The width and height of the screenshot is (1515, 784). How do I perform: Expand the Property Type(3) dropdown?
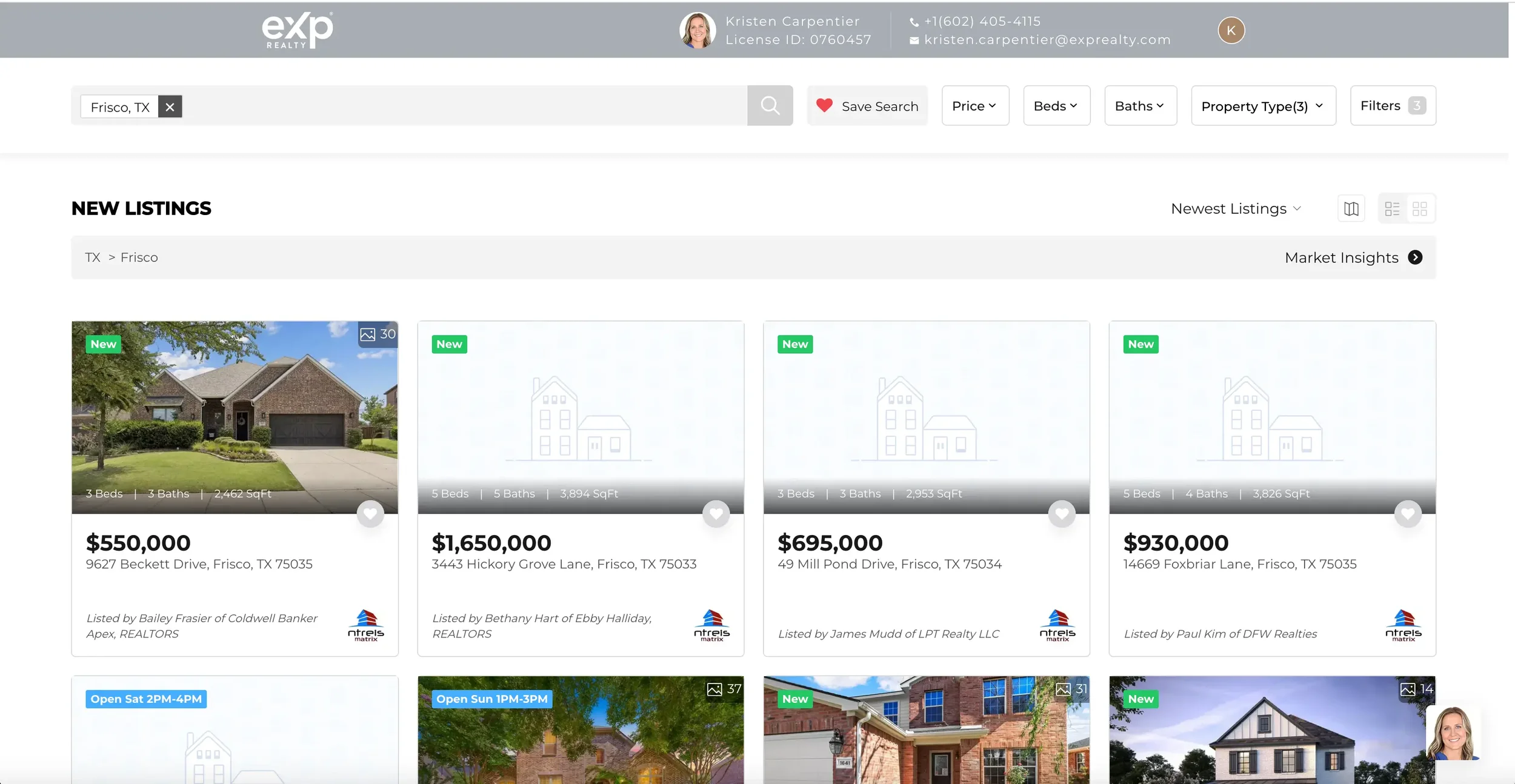pos(1264,106)
